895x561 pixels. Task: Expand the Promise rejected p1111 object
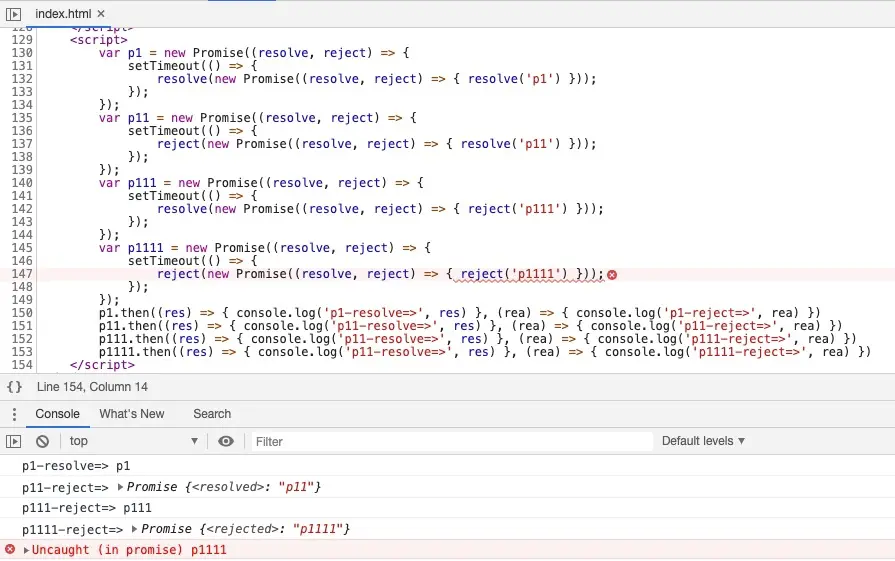point(135,529)
